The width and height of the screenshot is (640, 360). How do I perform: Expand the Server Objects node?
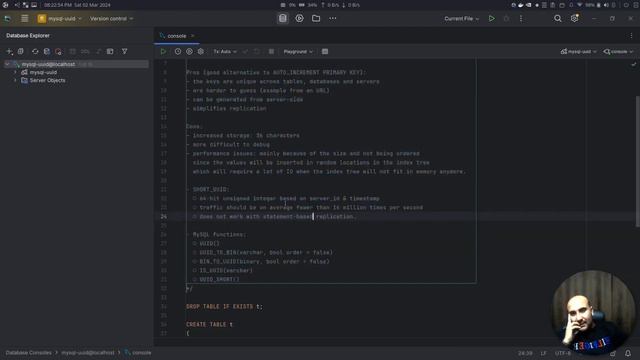pyautogui.click(x=16, y=80)
